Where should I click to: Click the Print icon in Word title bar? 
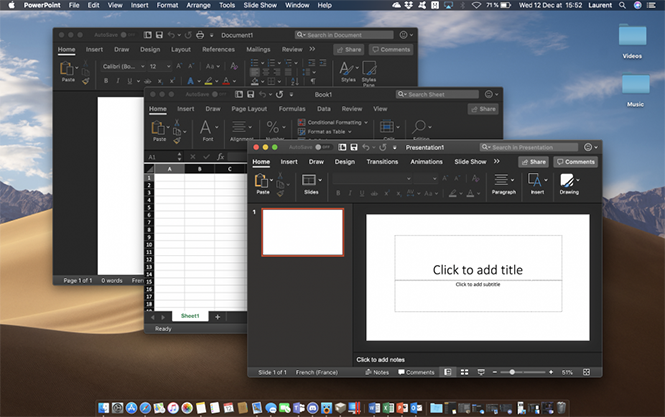click(201, 35)
